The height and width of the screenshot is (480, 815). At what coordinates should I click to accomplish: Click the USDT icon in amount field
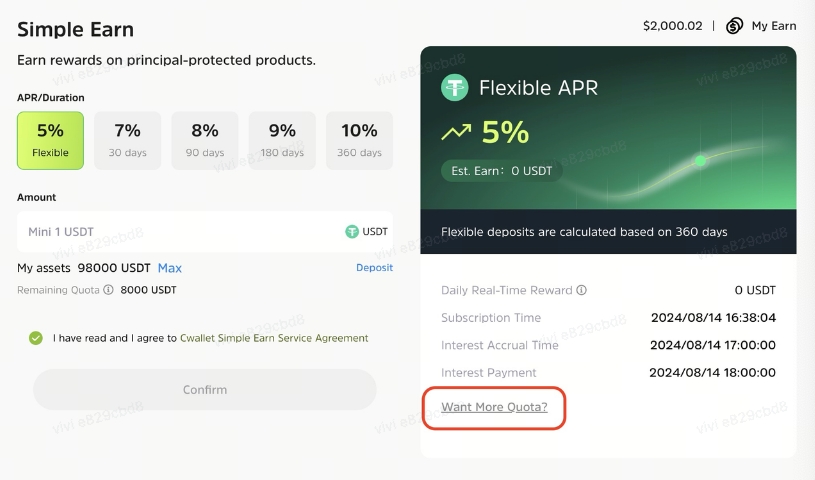pos(352,231)
